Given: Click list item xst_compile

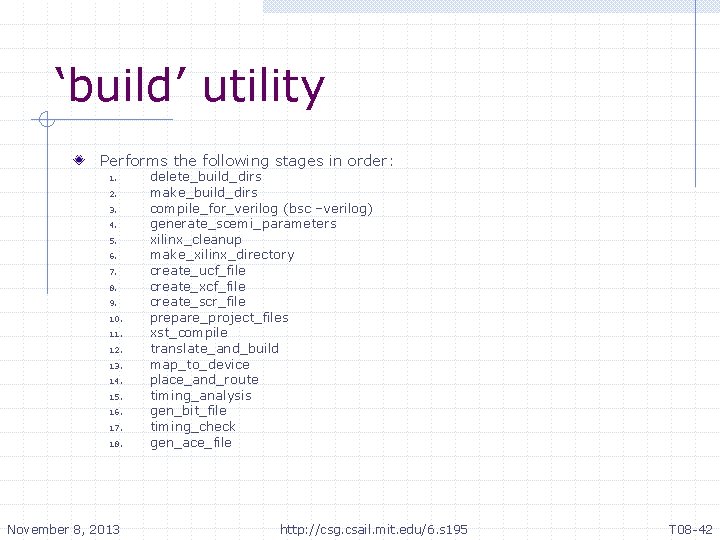Looking at the screenshot, I should point(189,333).
